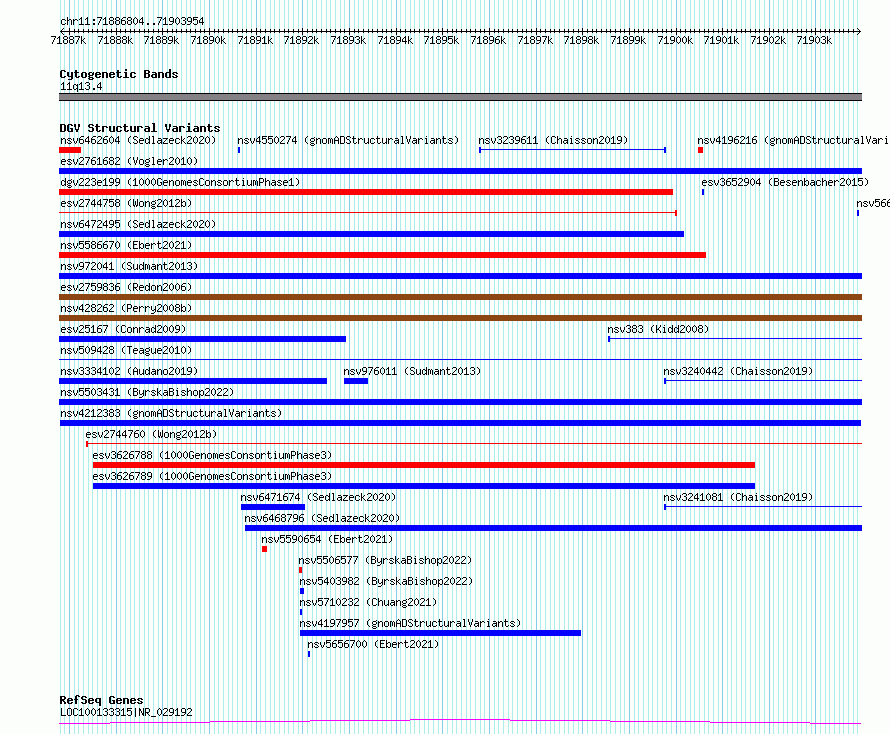Open nsv6471674 (Sedlazeck2020) label
890x734 pixels.
[x=318, y=497]
